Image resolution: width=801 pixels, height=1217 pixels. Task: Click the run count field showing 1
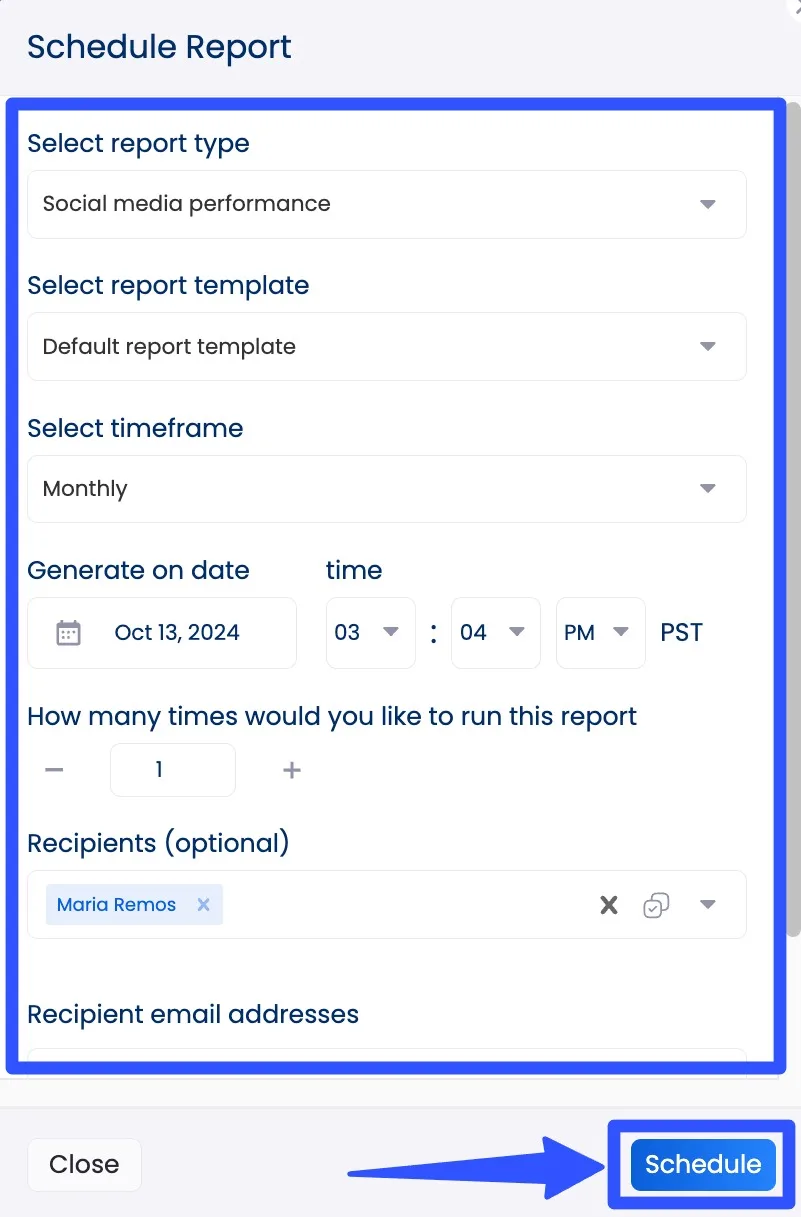tap(172, 770)
